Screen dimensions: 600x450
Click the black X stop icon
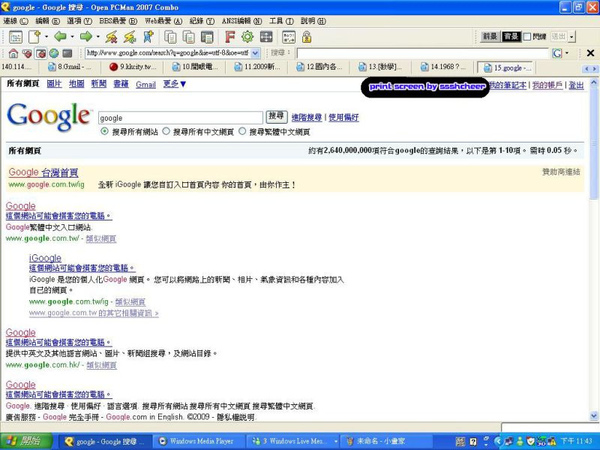[590, 53]
